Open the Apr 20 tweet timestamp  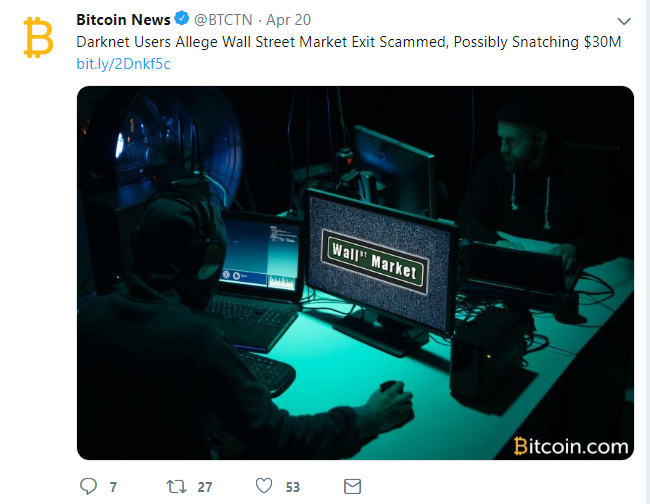coord(289,19)
